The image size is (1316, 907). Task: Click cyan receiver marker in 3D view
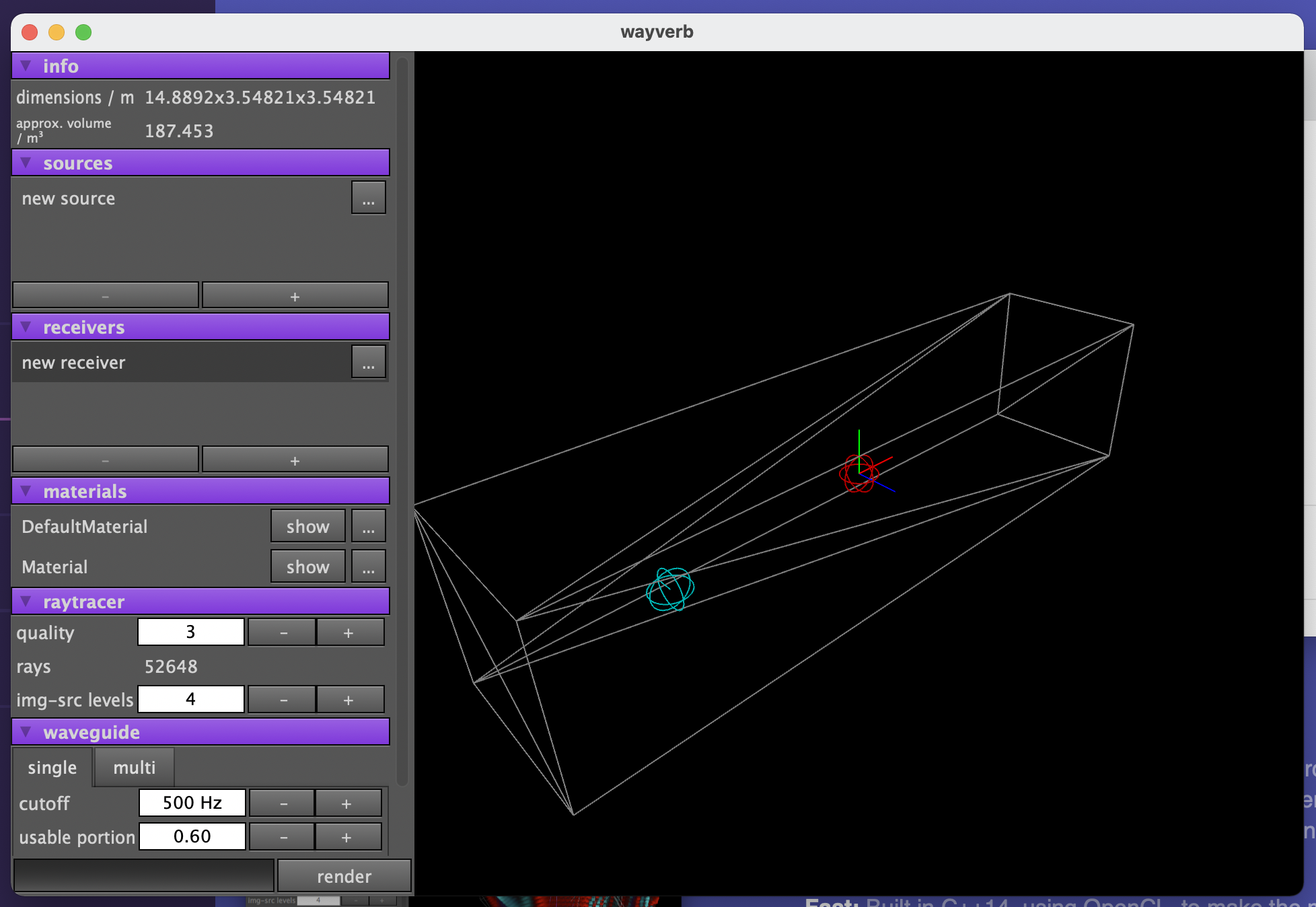pos(669,589)
